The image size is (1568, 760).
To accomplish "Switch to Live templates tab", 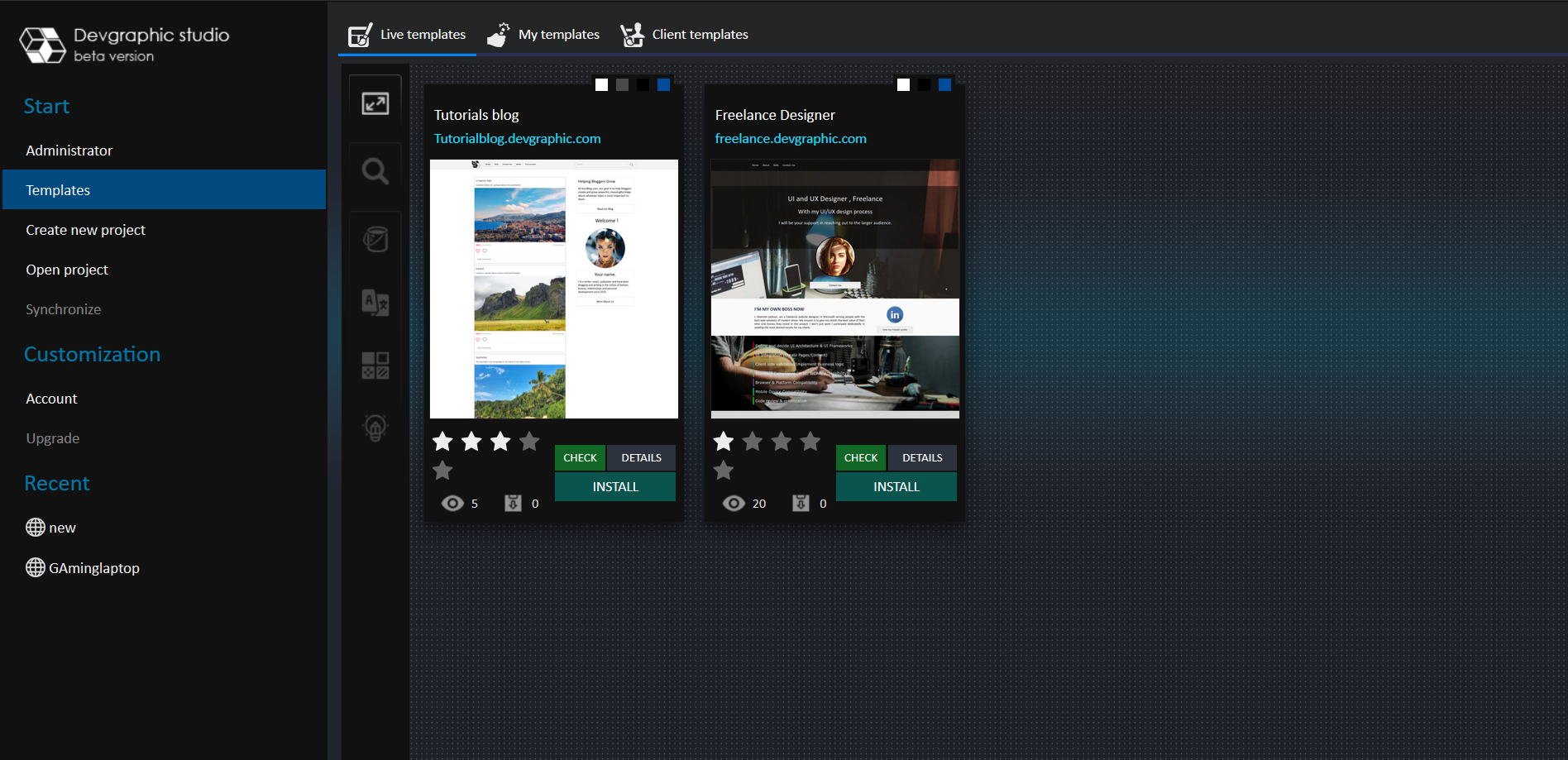I will [407, 35].
